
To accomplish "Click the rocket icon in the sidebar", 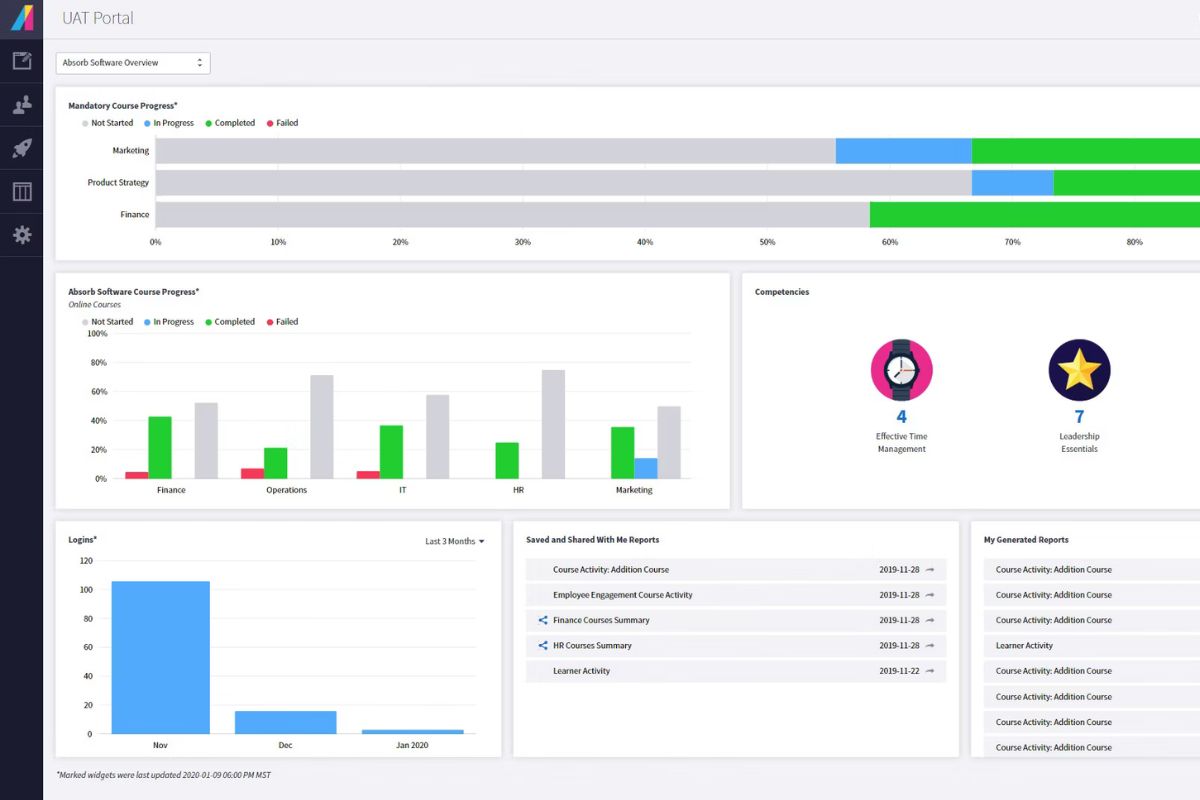I will click(22, 149).
